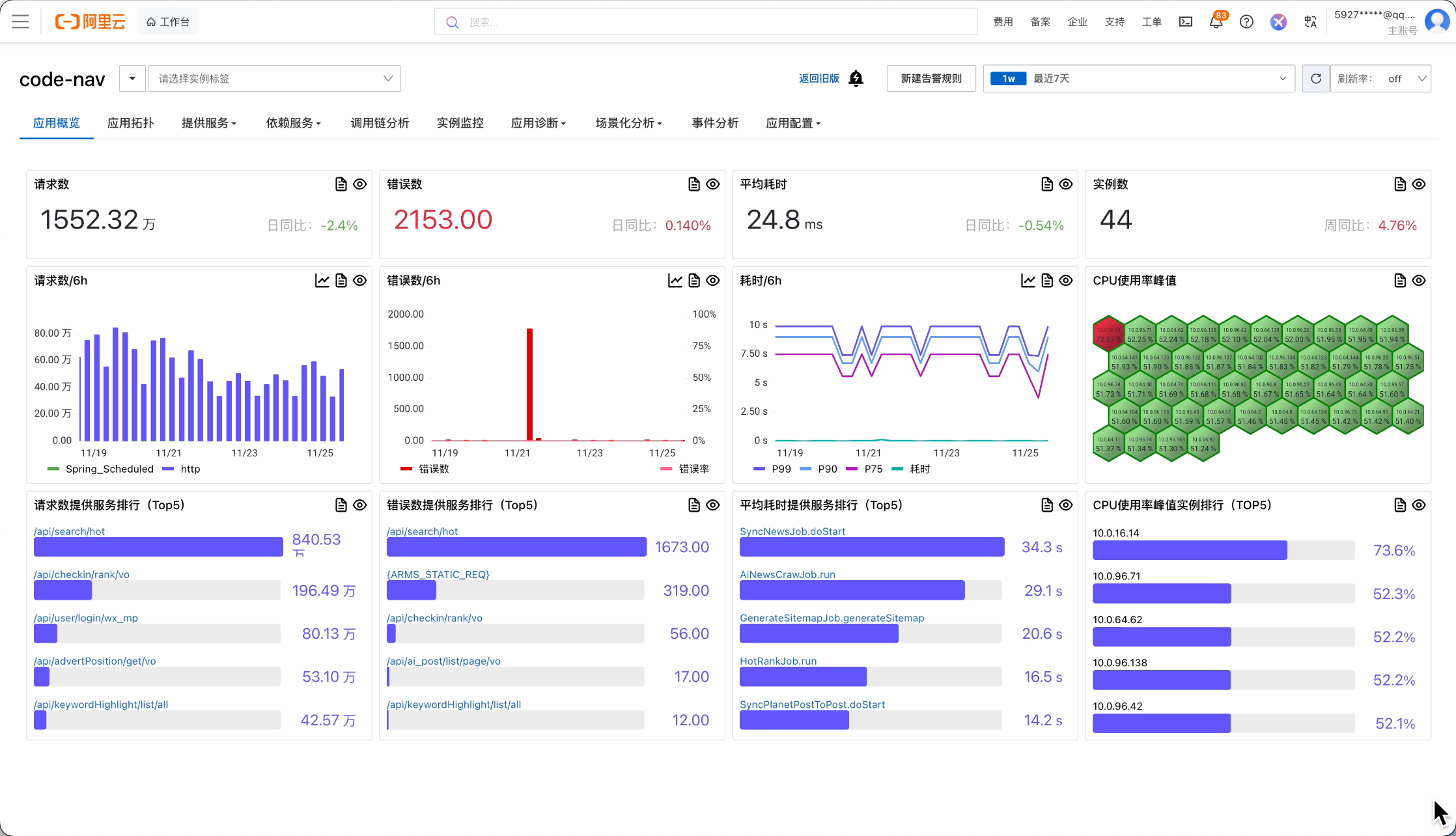
Task: Click the 返回旧版 link
Action: tap(819, 78)
